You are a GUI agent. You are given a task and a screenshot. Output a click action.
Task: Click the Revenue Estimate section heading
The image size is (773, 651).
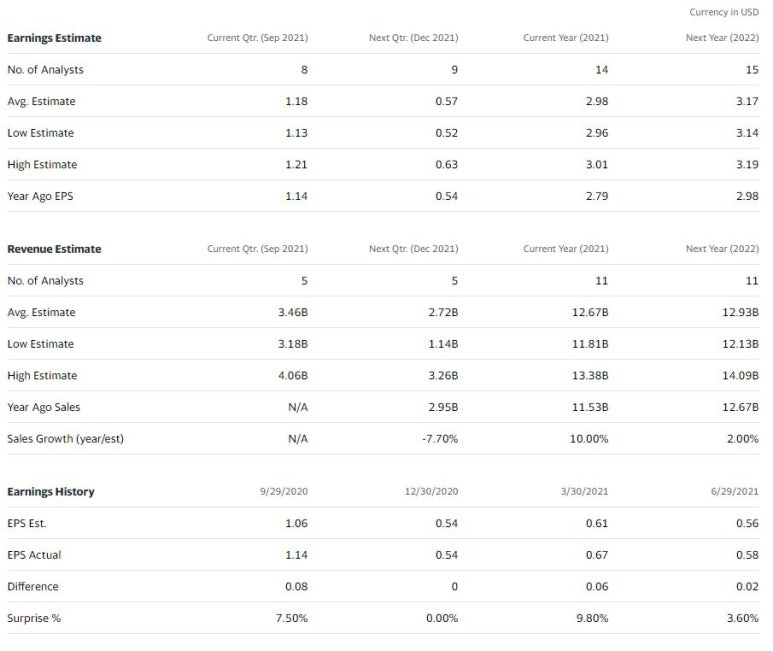pos(54,249)
